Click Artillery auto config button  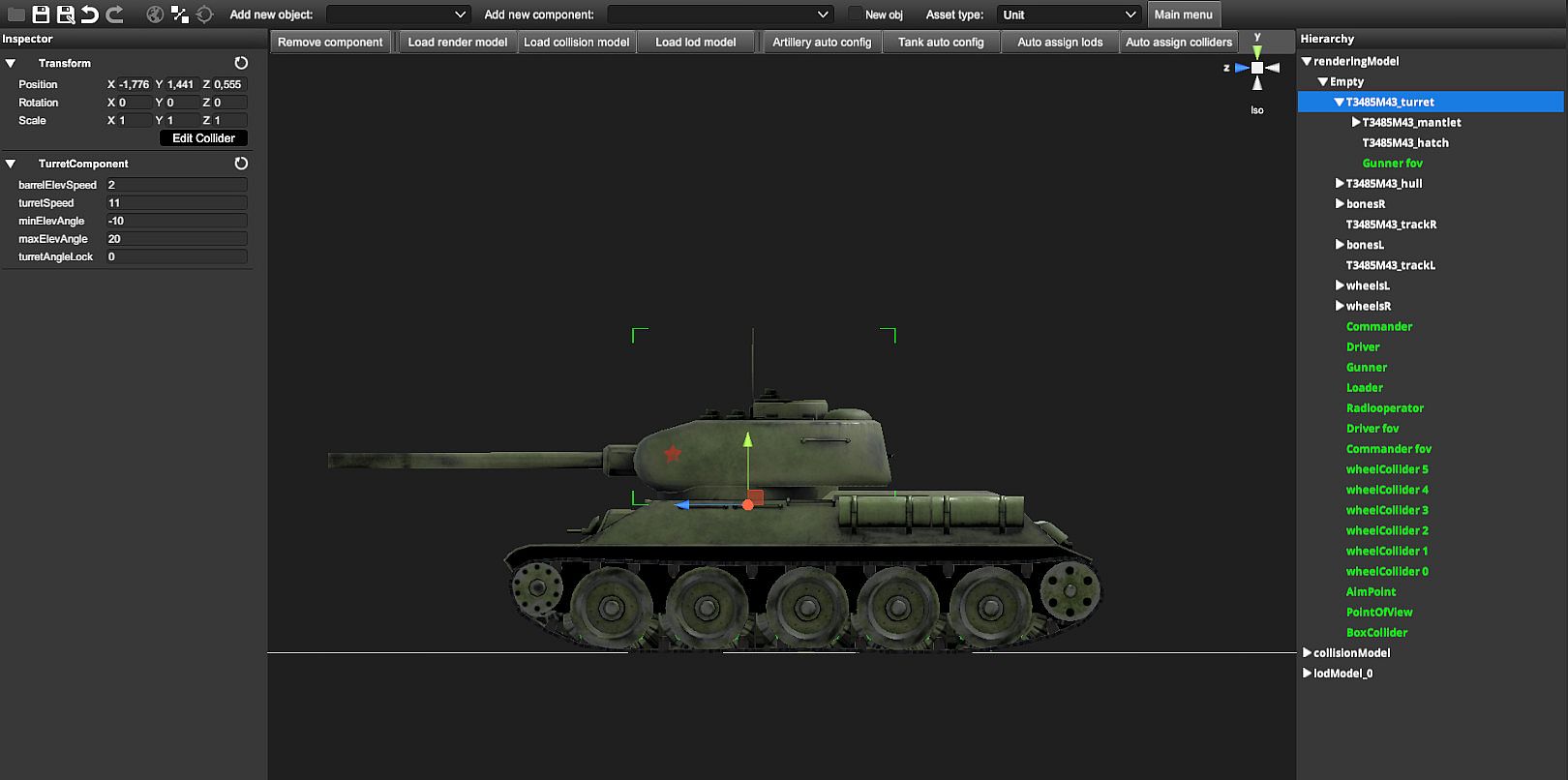pyautogui.click(x=822, y=42)
